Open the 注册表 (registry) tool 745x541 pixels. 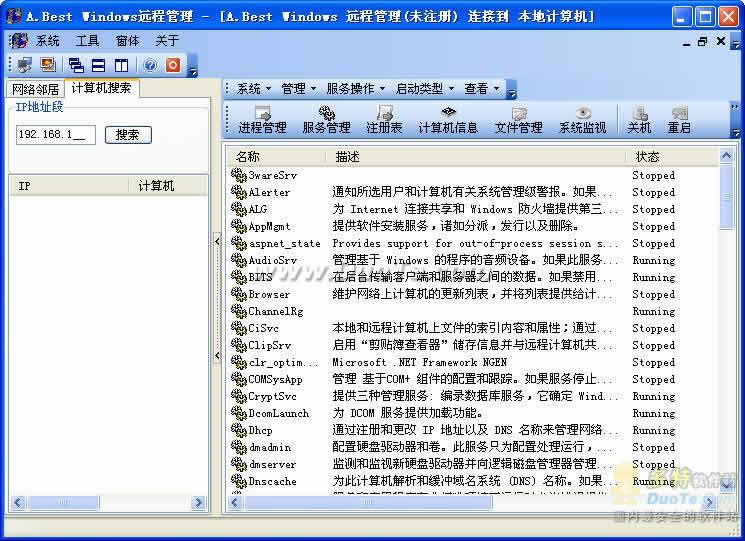coord(384,120)
